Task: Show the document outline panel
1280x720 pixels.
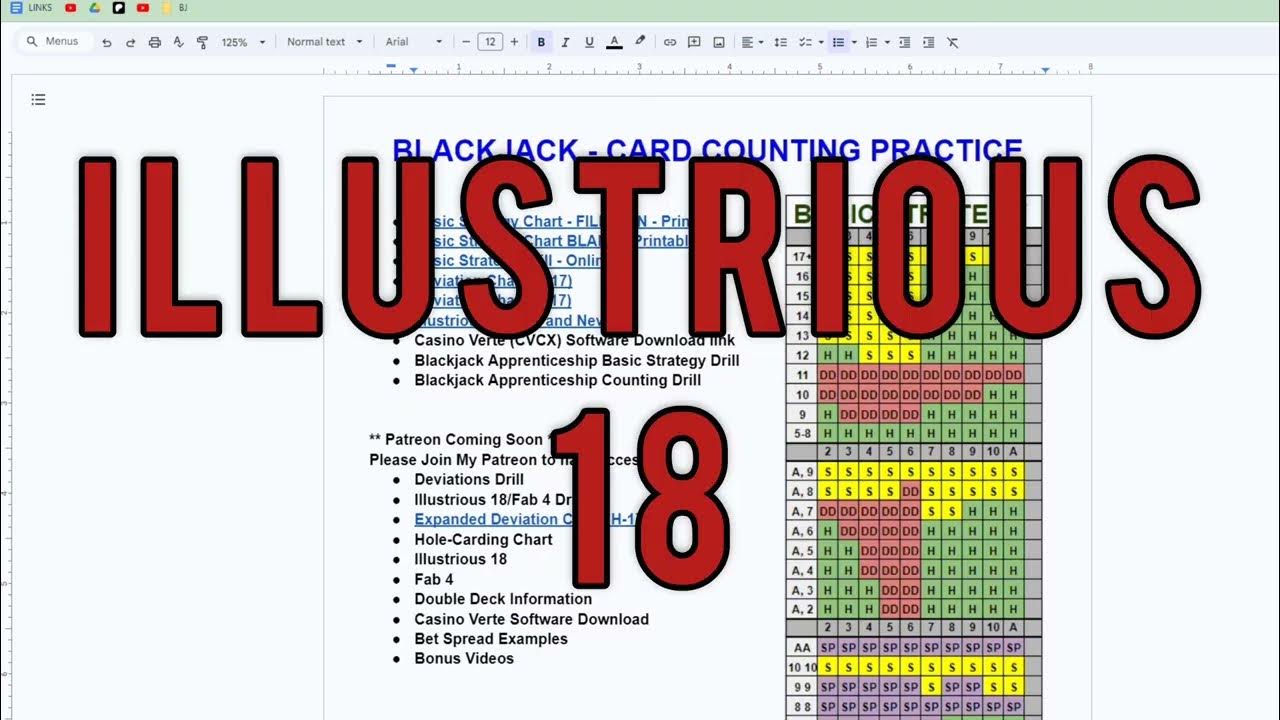Action: click(x=38, y=99)
